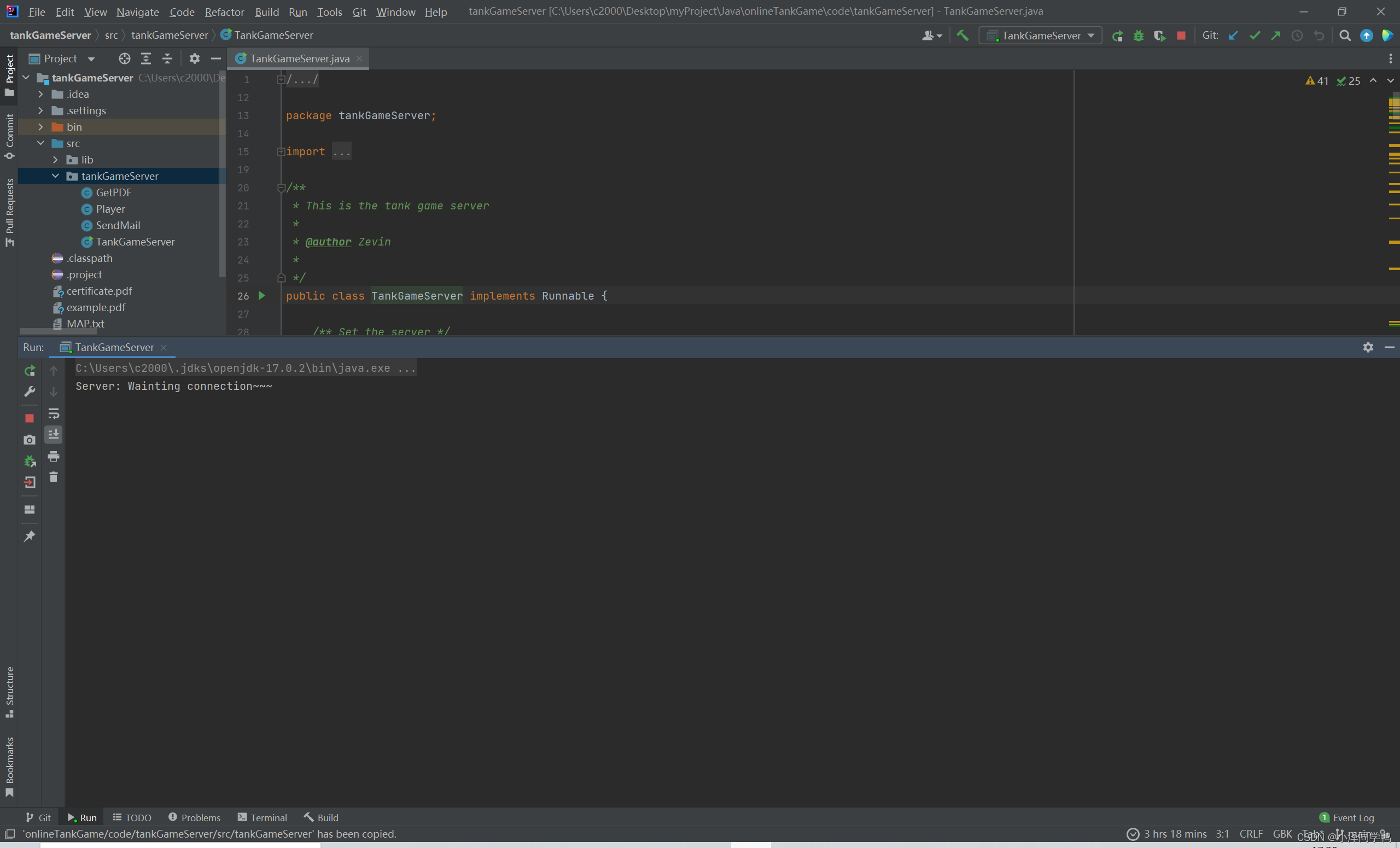Select the SendMail class in project tree
This screenshot has width=1400, height=848.
(118, 225)
